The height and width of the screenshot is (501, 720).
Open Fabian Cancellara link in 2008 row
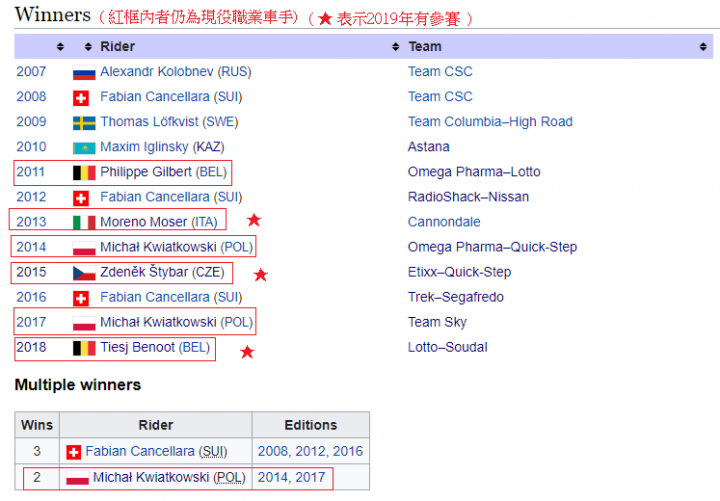(155, 96)
